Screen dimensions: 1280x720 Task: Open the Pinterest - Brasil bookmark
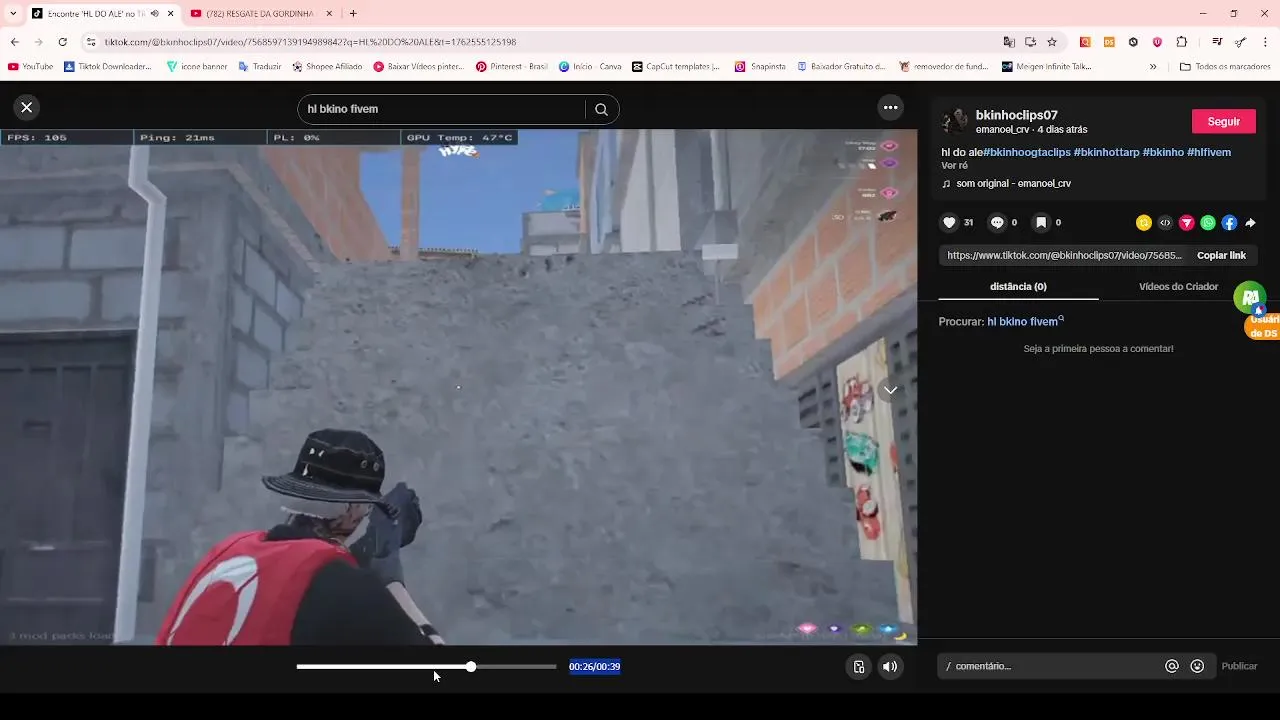pyautogui.click(x=511, y=67)
